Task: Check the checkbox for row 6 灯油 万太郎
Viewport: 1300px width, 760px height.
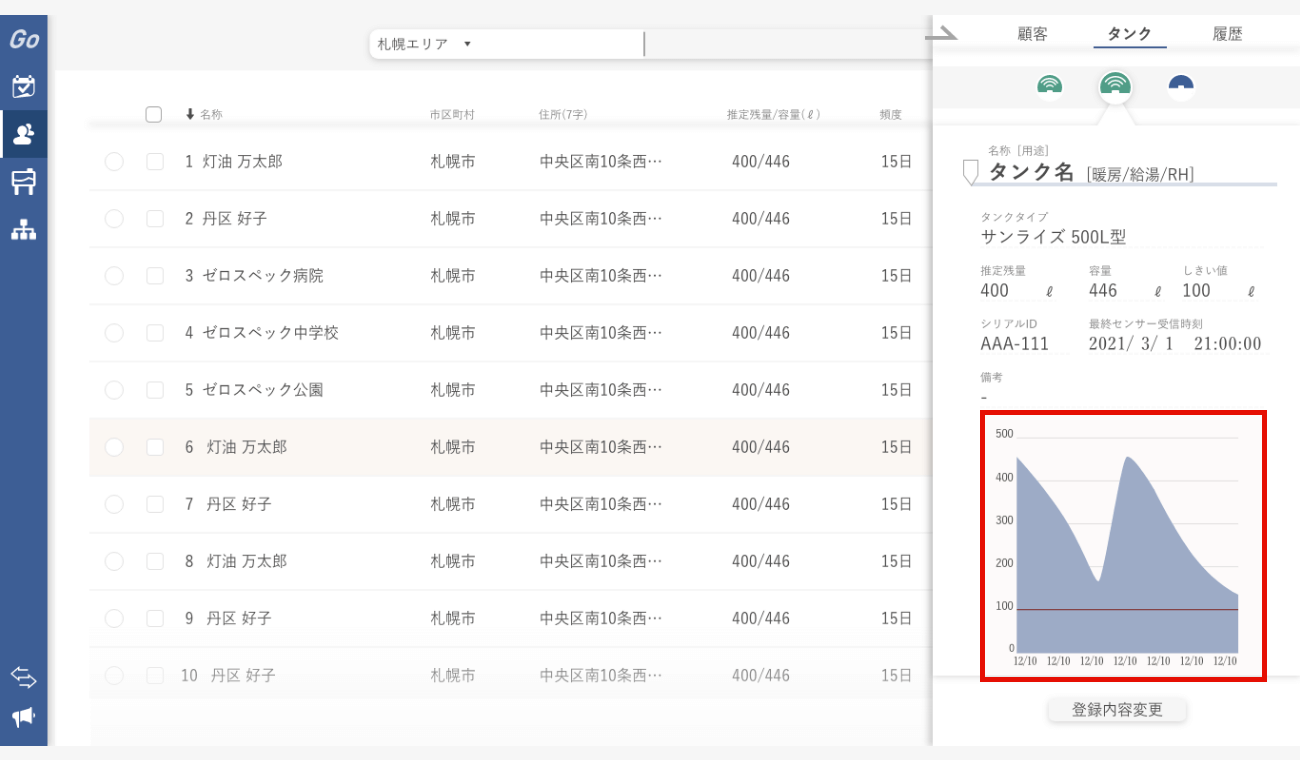Action: pyautogui.click(x=155, y=447)
